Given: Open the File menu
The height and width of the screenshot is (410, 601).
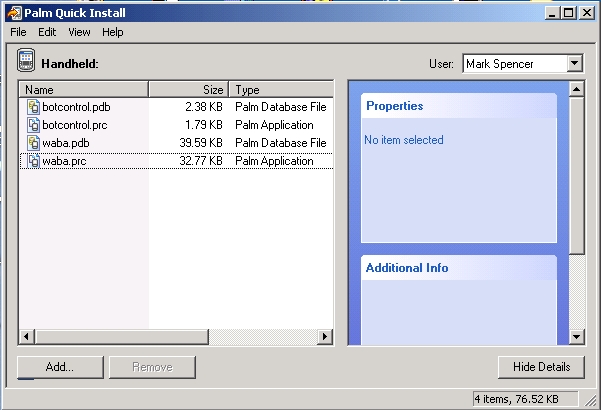Looking at the screenshot, I should [18, 32].
